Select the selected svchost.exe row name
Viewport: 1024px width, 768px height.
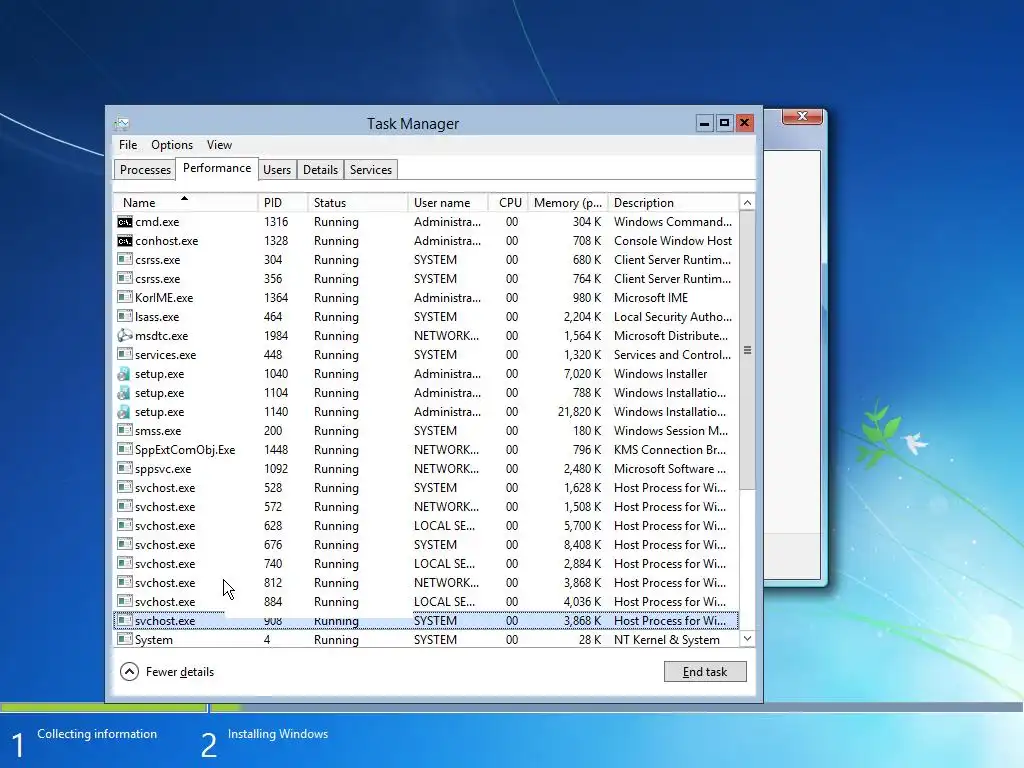(x=165, y=620)
